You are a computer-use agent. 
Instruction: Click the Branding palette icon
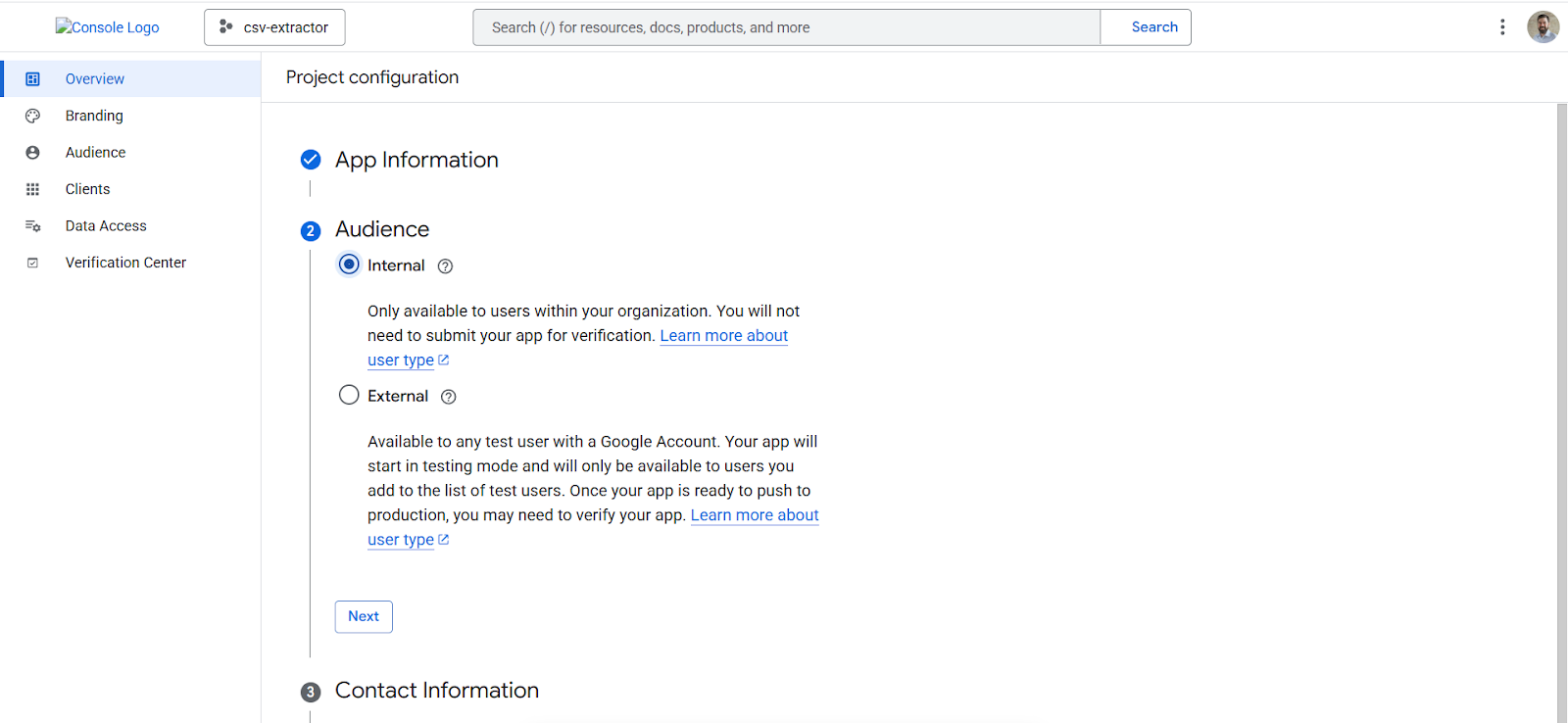[x=32, y=116]
